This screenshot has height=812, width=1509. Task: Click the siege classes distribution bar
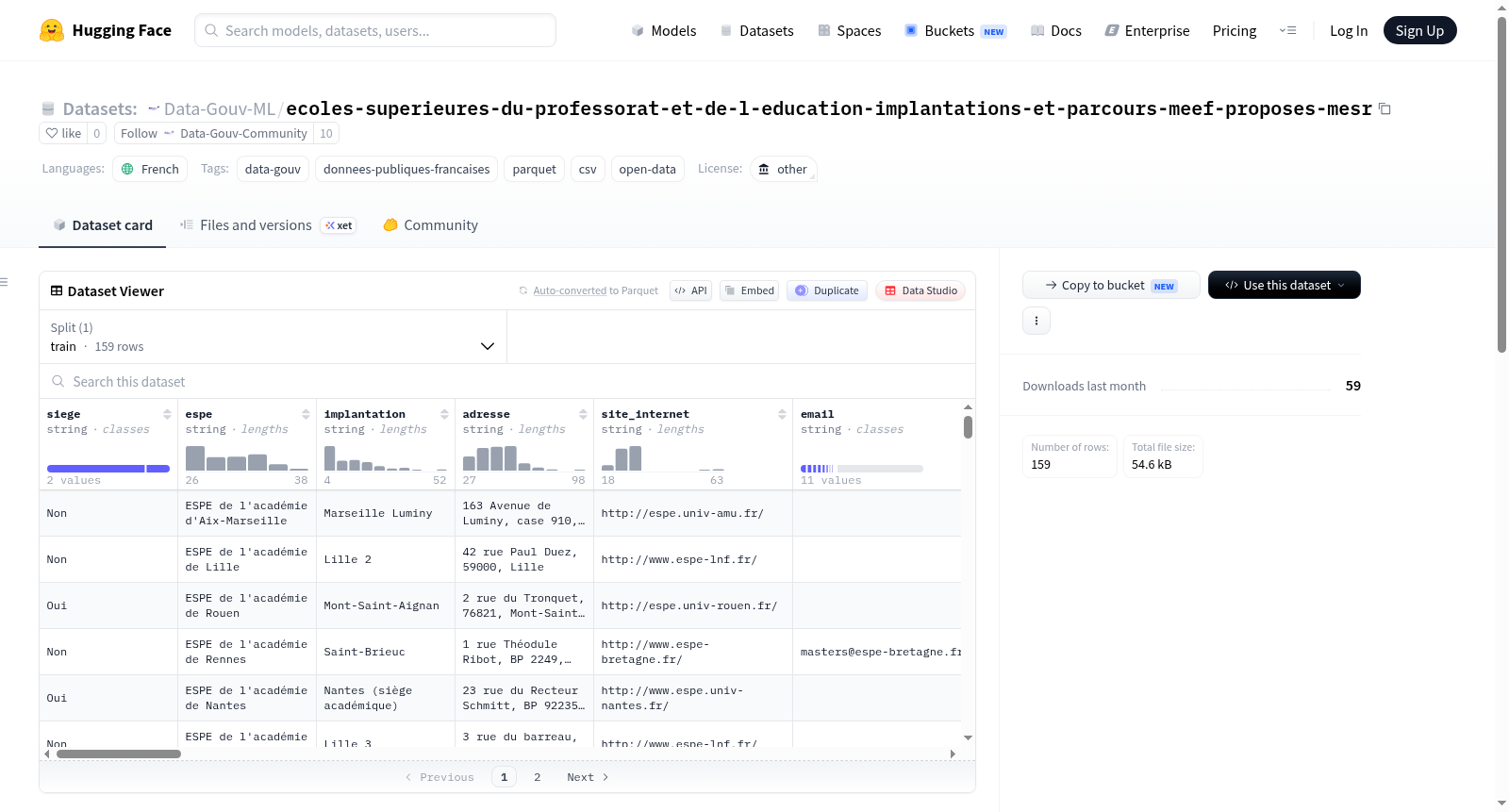[108, 469]
